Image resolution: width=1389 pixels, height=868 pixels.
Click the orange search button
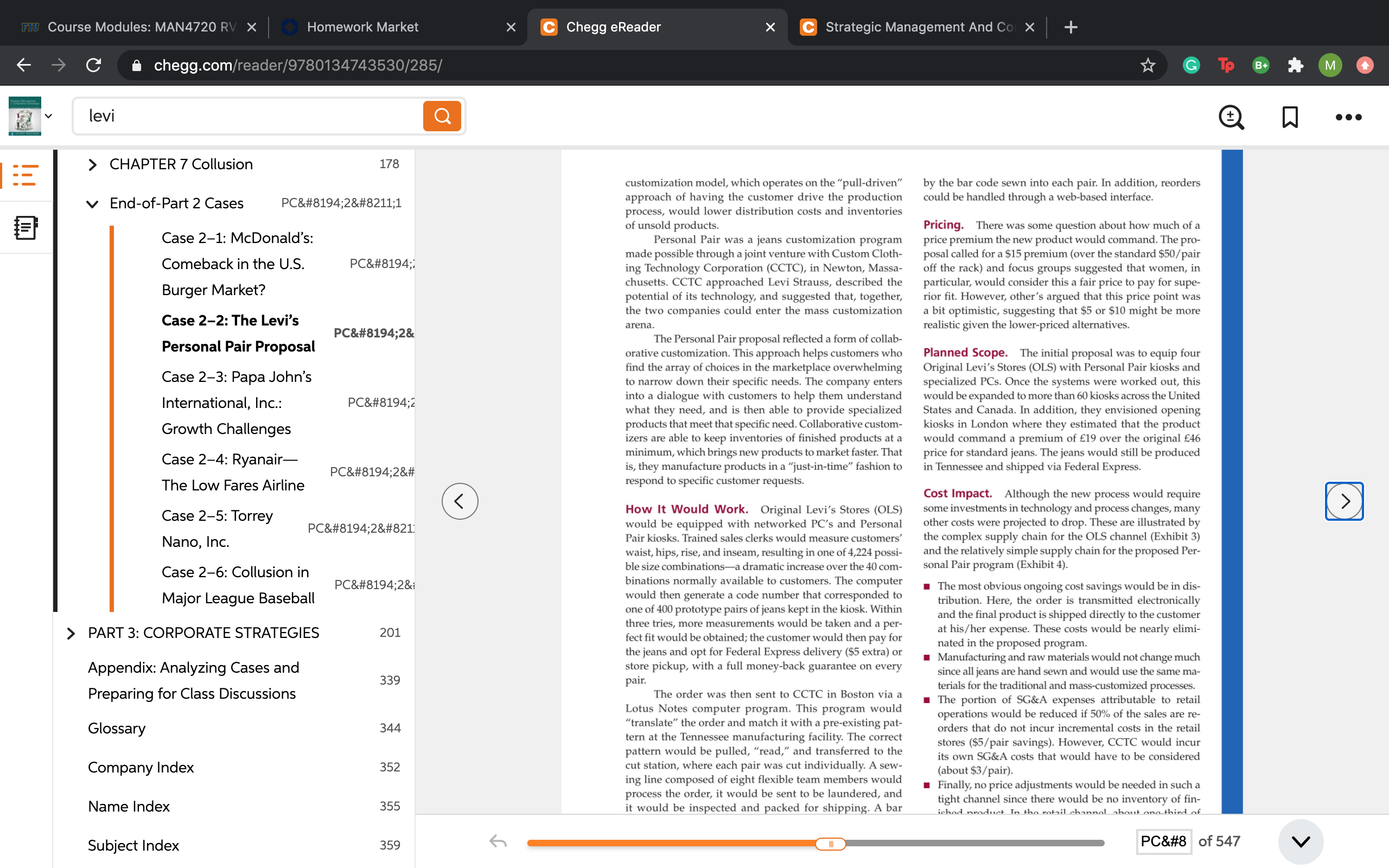(441, 116)
